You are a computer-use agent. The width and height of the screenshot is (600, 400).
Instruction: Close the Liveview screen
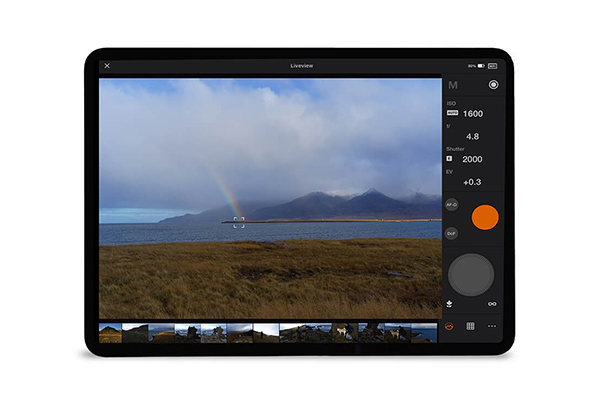pyautogui.click(x=107, y=66)
